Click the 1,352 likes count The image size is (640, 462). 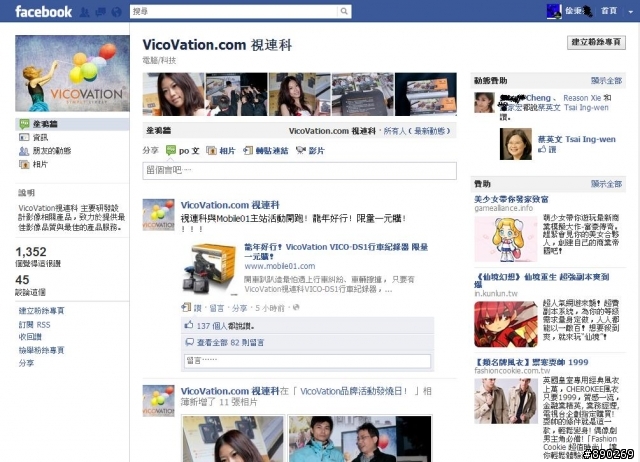tap(31, 251)
